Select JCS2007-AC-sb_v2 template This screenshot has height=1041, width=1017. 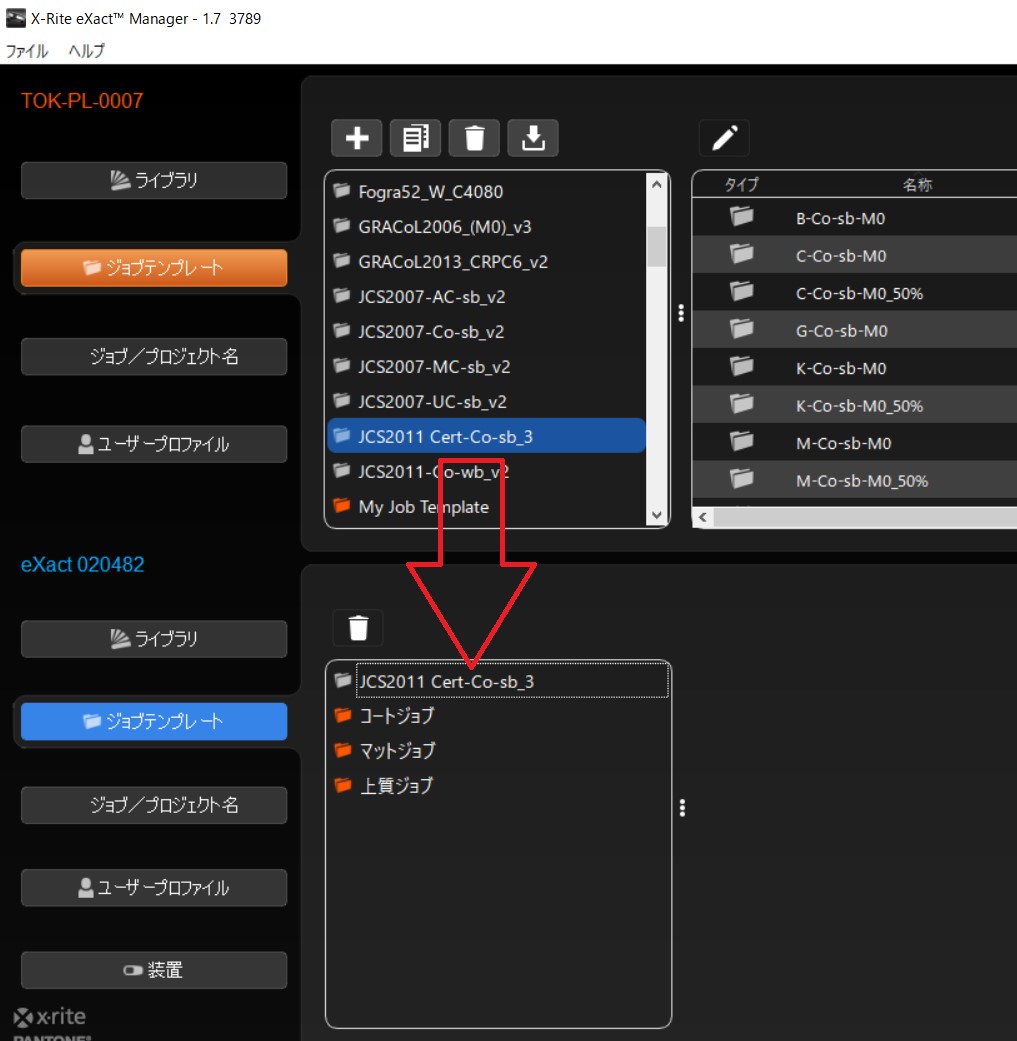coord(486,297)
